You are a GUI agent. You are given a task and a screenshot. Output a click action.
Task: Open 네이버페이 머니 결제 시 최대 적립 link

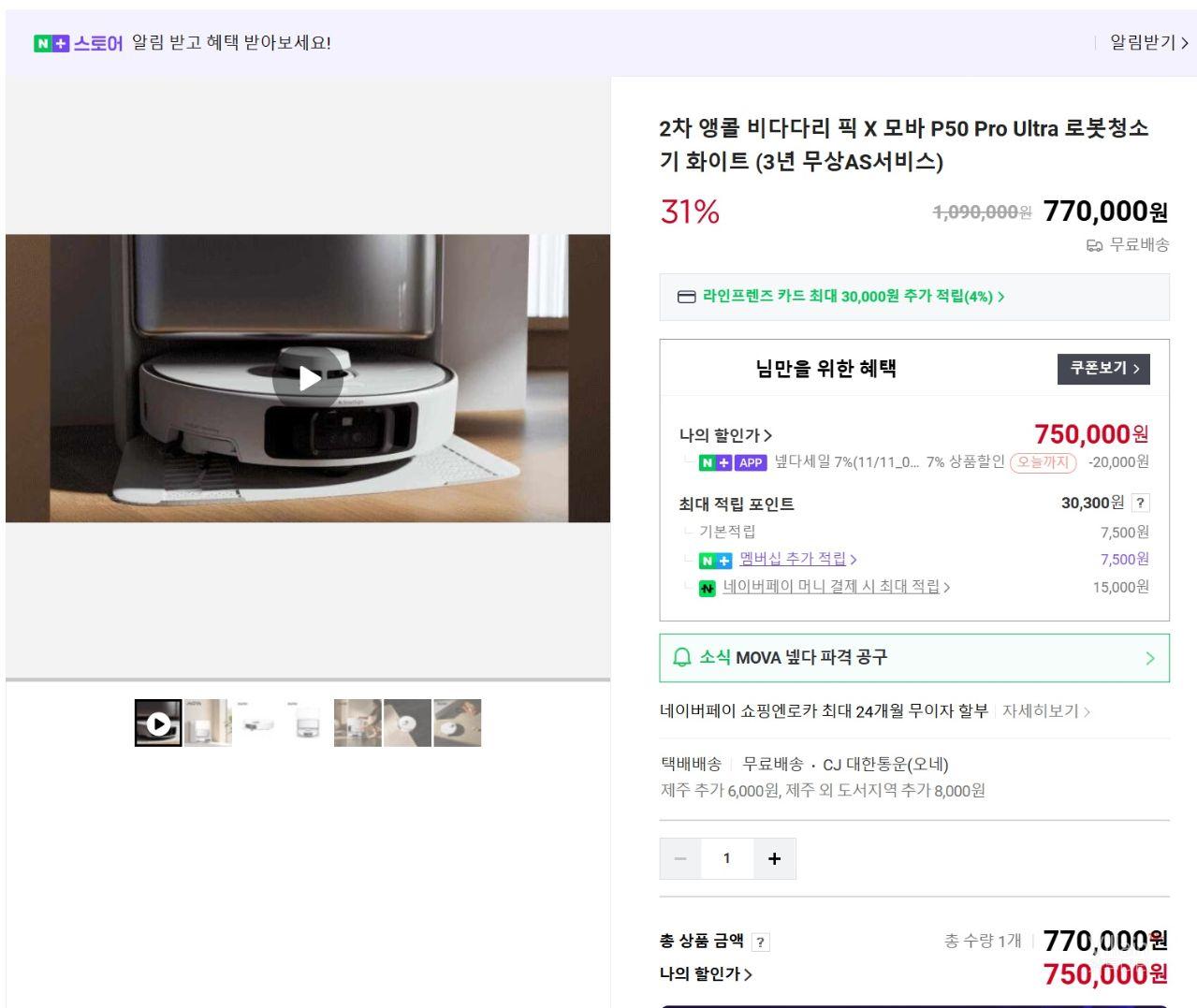[x=836, y=587]
